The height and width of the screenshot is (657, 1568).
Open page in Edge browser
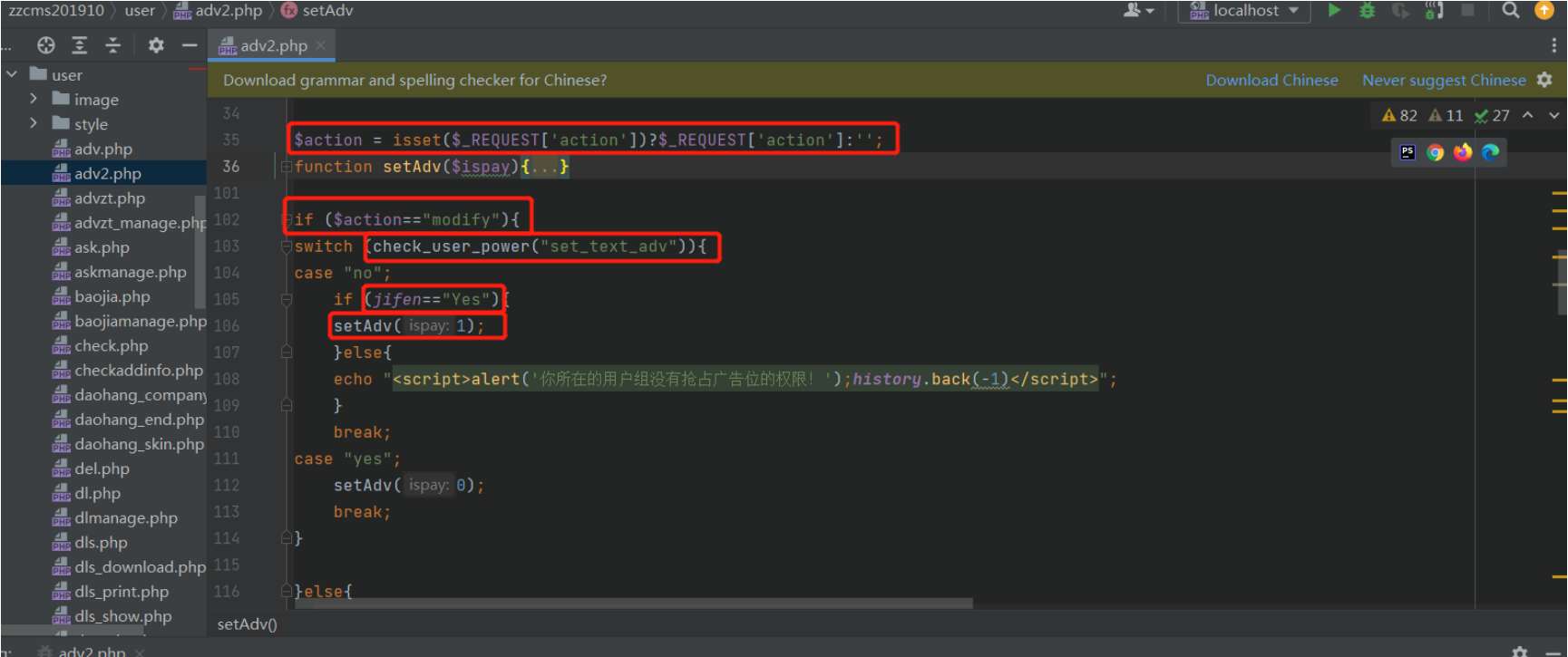(1490, 152)
